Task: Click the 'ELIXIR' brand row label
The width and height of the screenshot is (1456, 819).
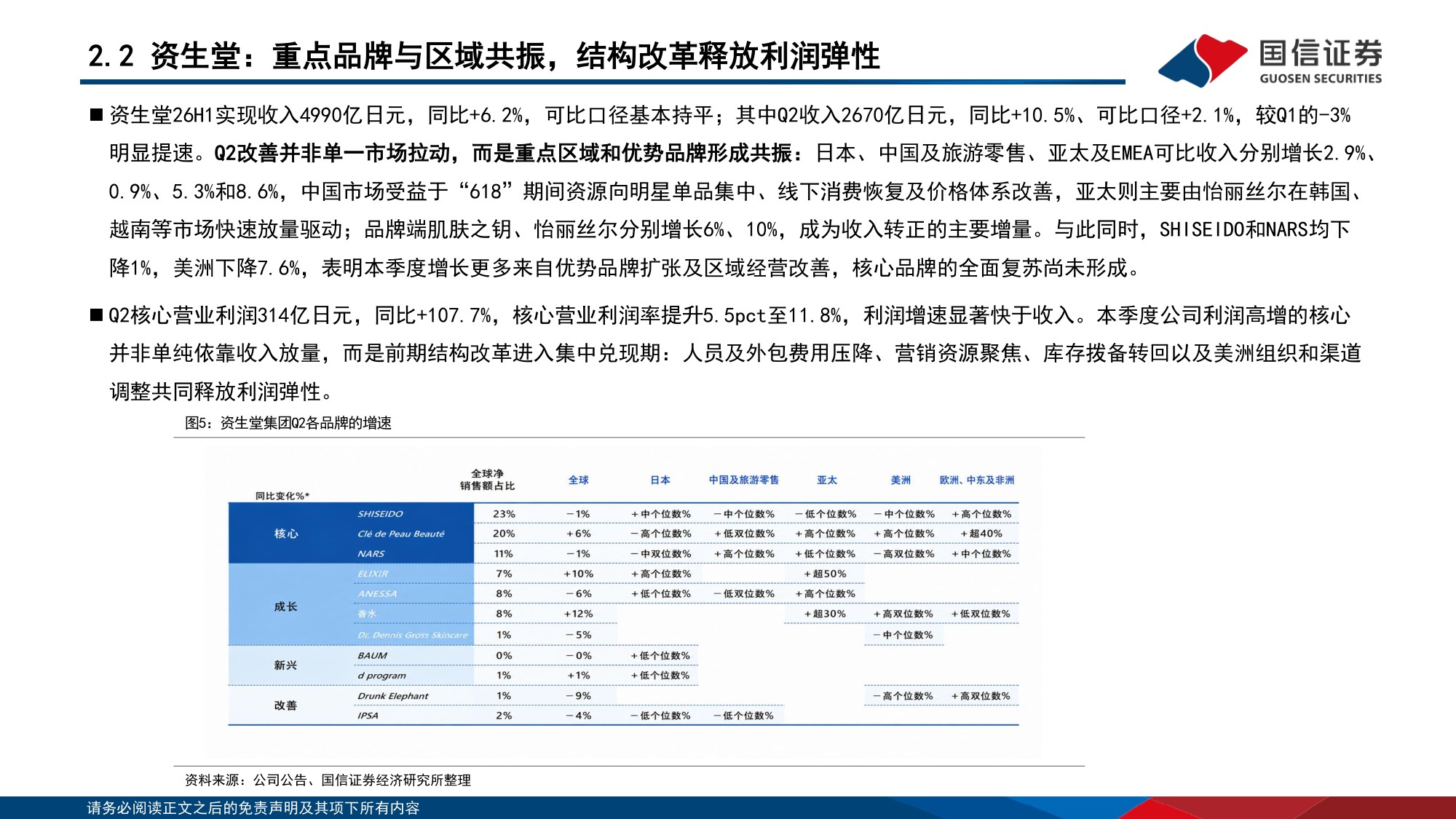Action: click(373, 574)
